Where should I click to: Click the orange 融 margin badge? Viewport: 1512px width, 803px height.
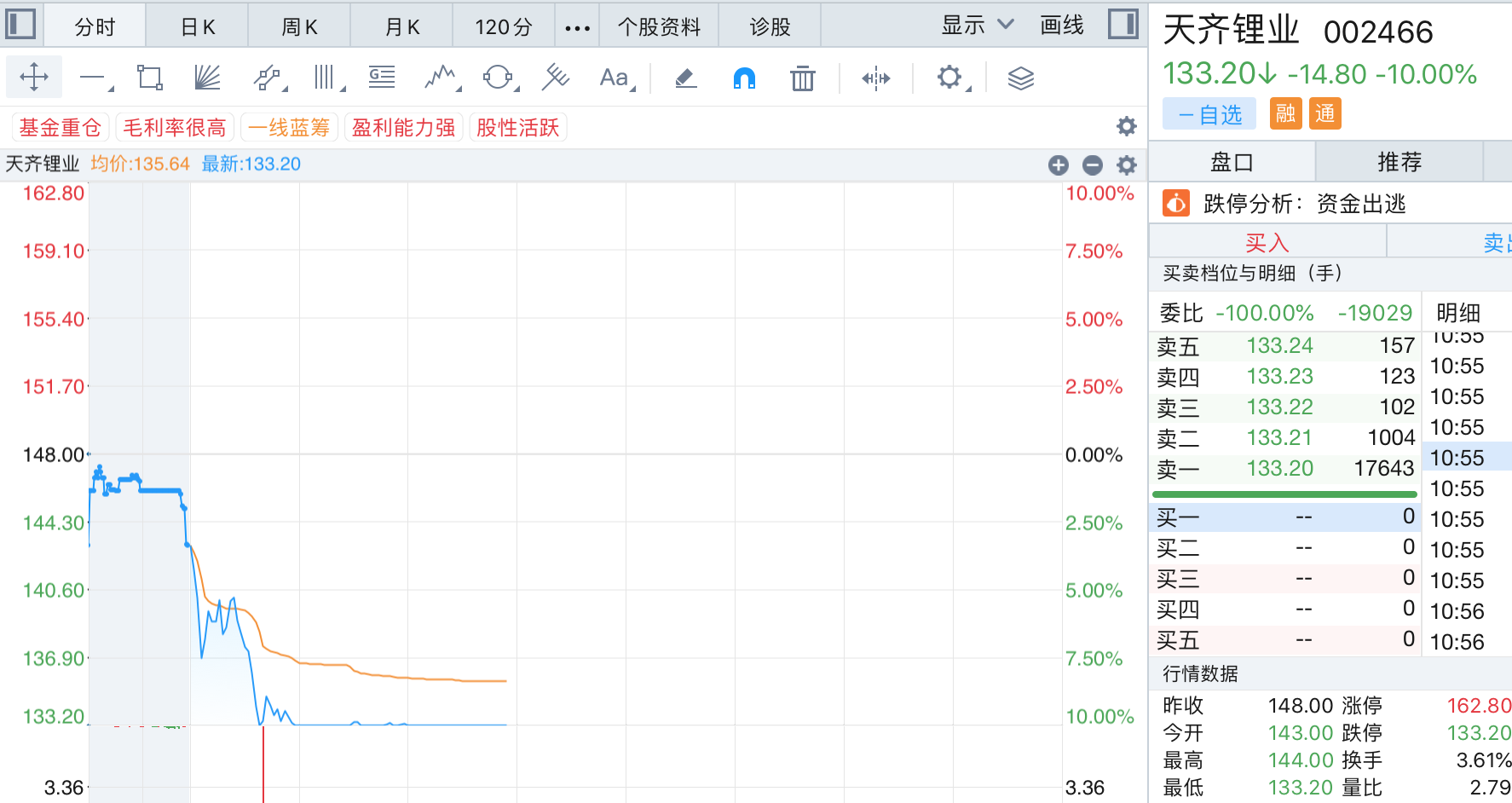click(x=1285, y=113)
